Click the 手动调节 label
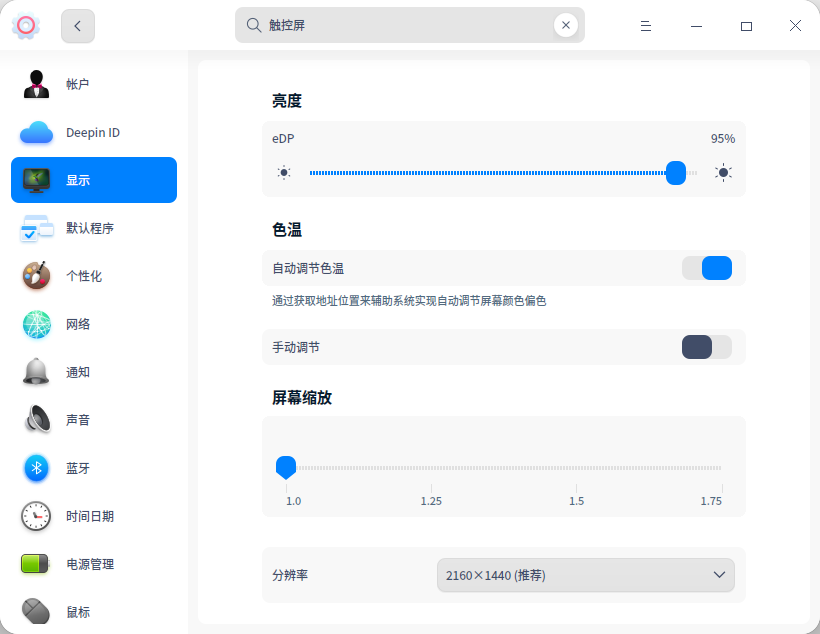The image size is (820, 634). pyautogui.click(x=296, y=347)
